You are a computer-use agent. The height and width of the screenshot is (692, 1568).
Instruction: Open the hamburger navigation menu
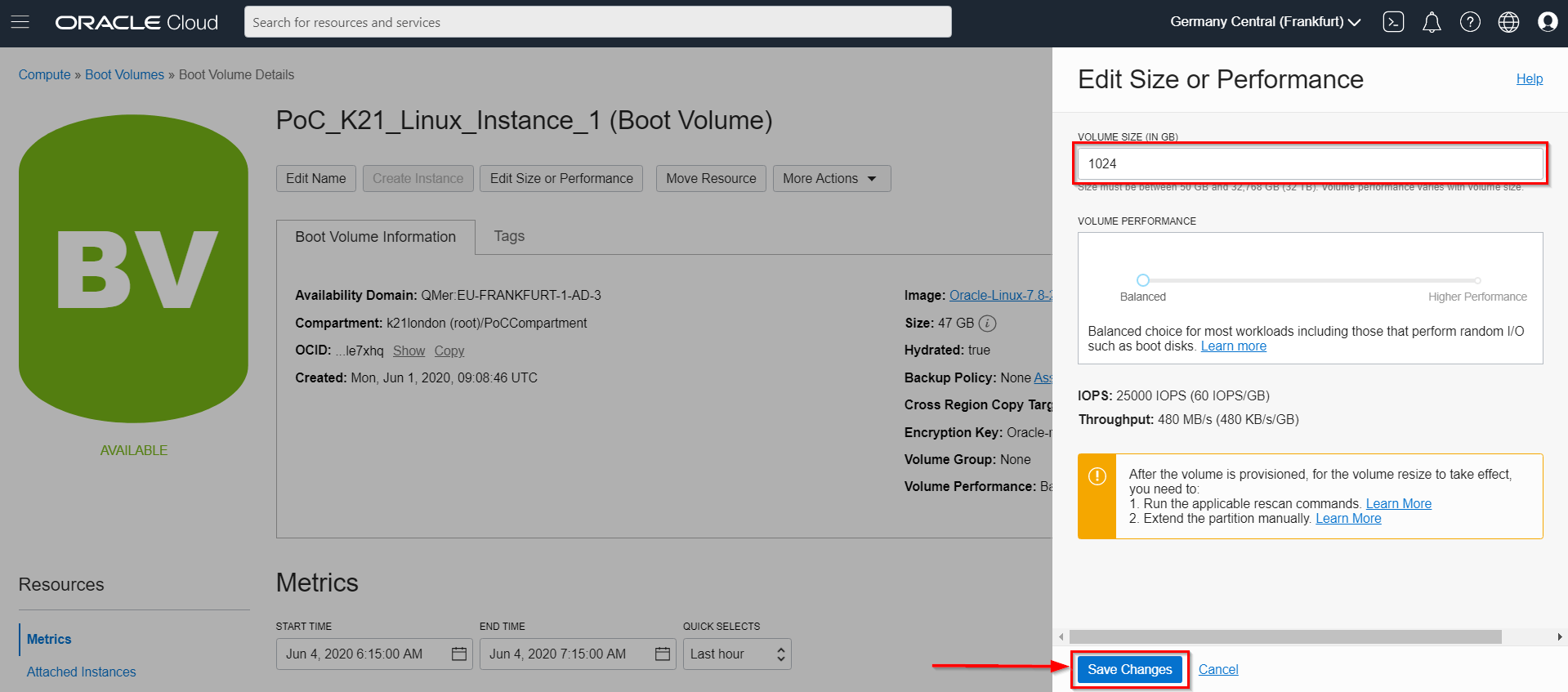click(x=20, y=22)
